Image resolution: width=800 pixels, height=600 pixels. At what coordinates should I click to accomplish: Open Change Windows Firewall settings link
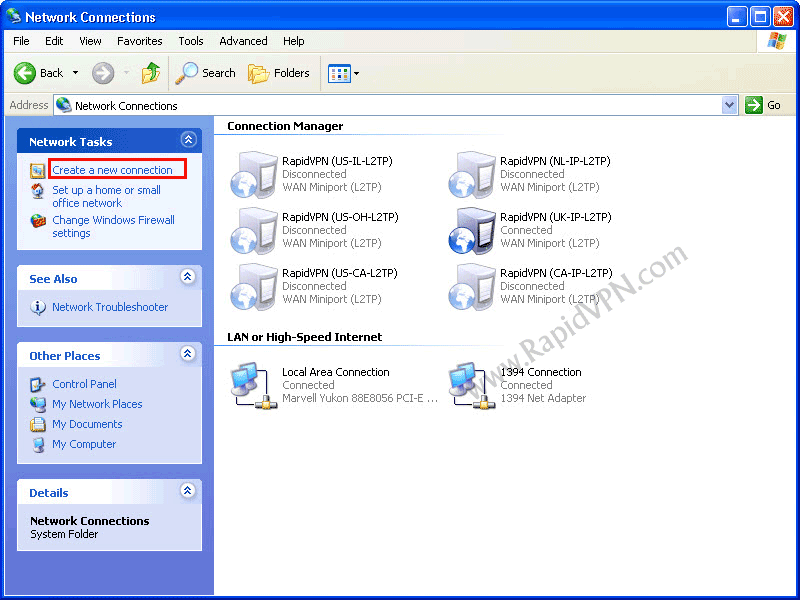113,227
